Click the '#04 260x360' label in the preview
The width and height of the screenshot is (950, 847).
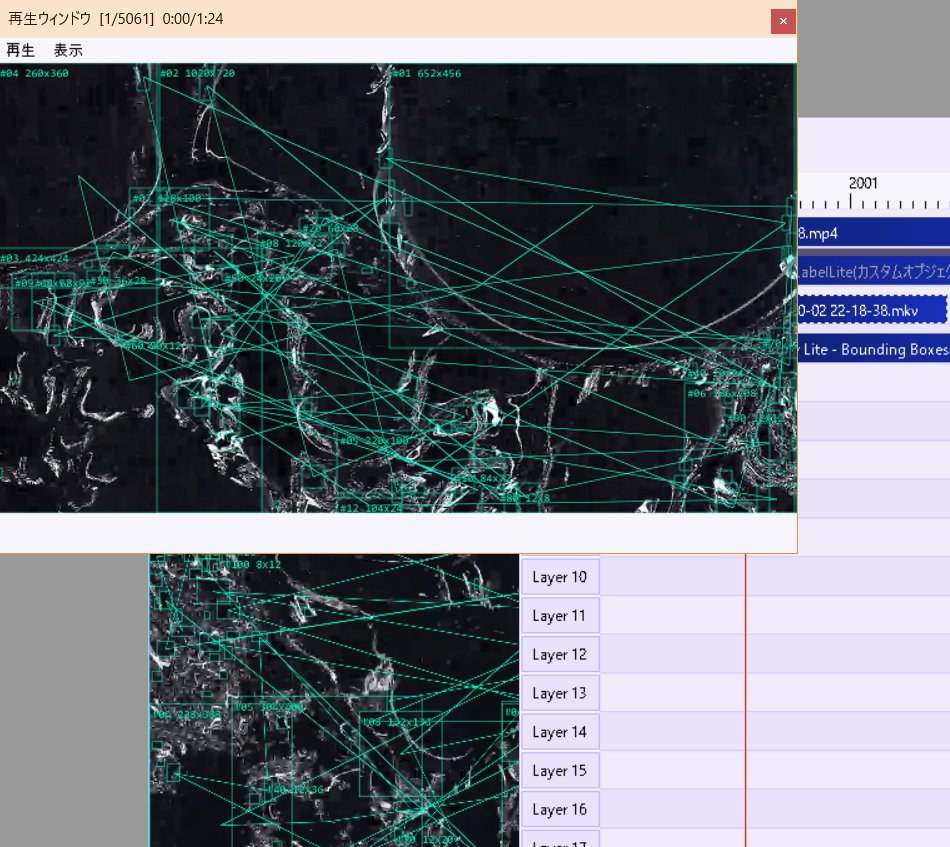35,73
